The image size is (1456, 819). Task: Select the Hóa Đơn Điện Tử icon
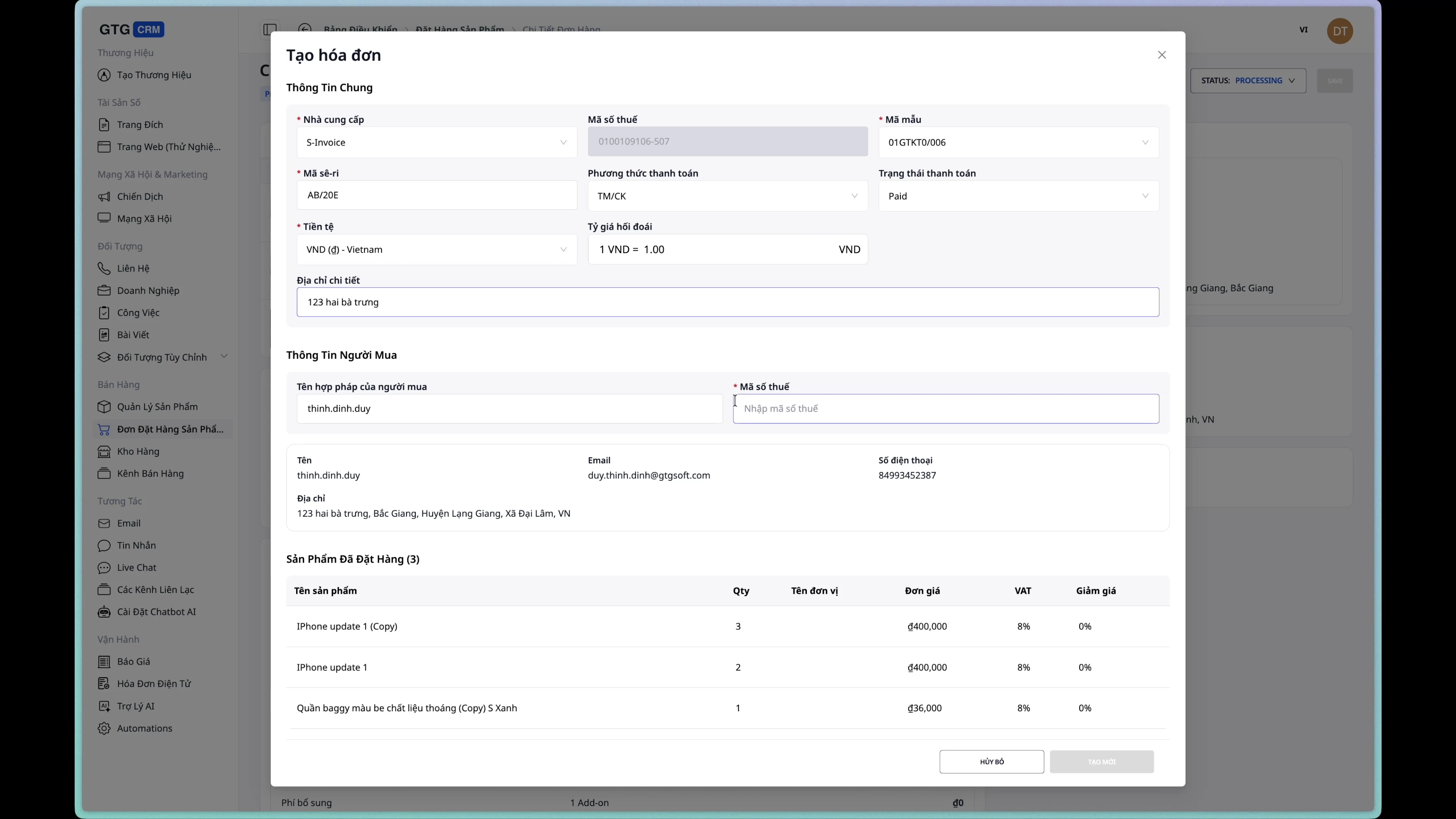point(105,683)
